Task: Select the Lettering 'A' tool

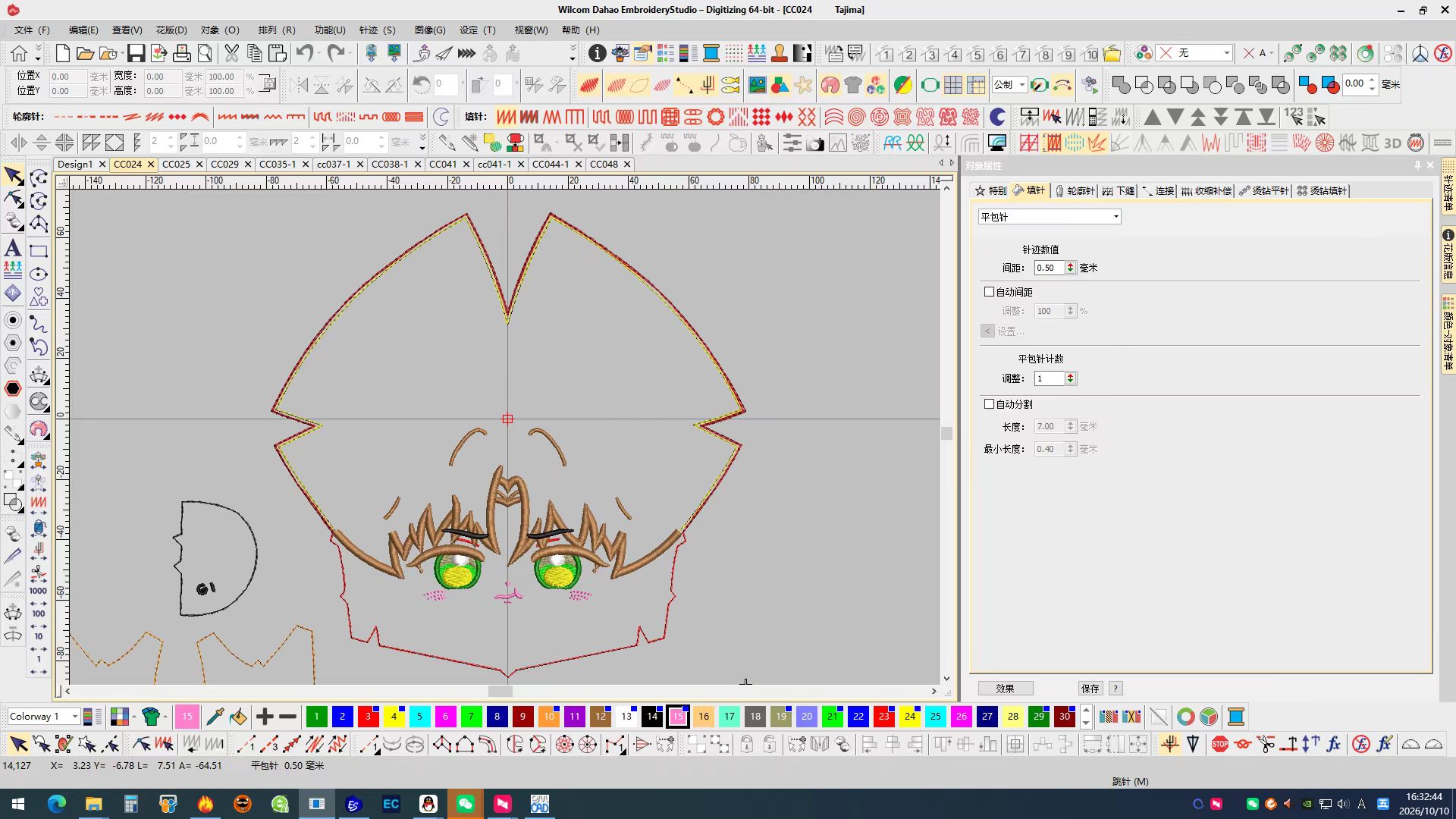Action: point(13,248)
